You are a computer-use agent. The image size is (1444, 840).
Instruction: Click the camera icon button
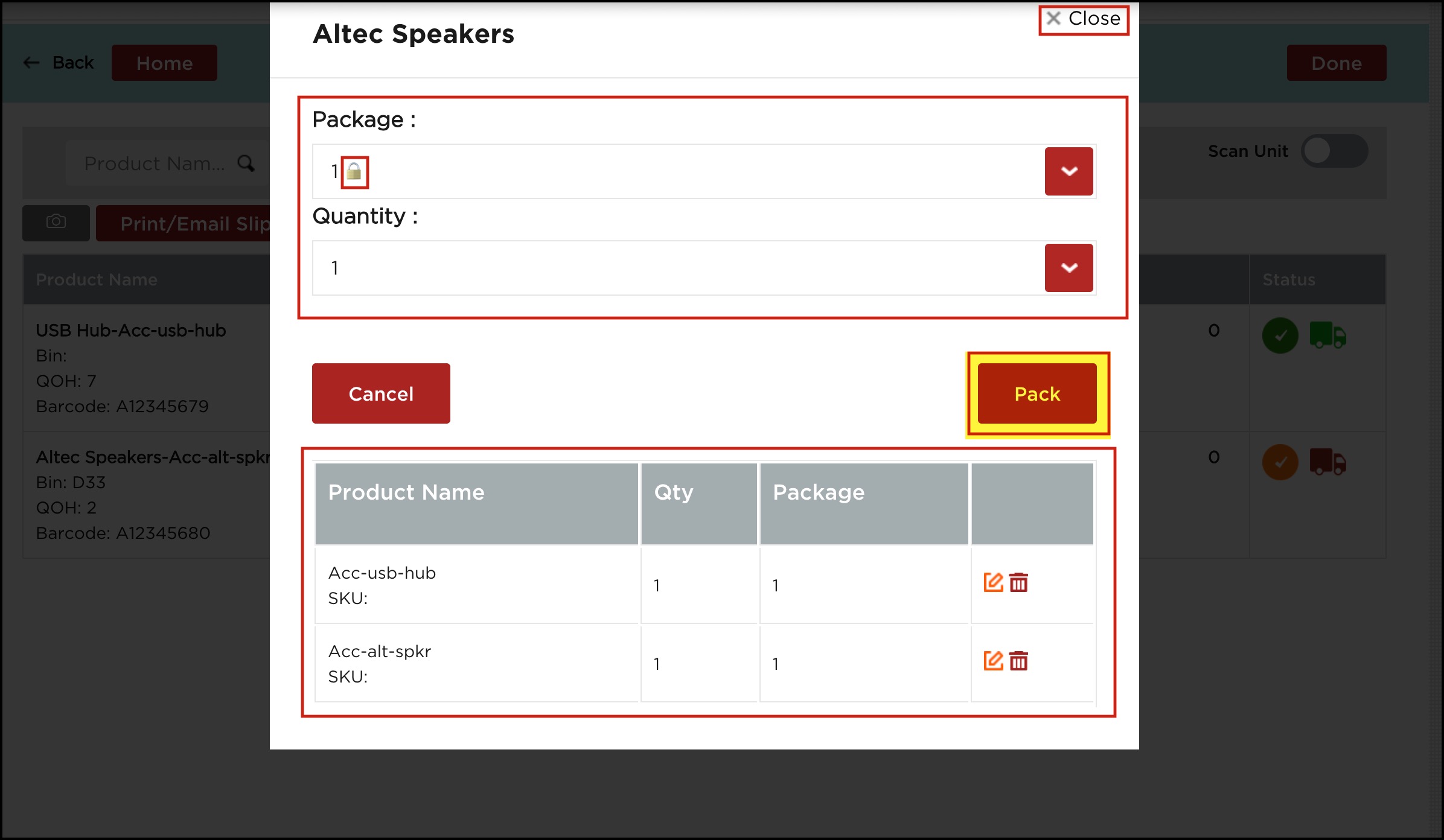click(56, 223)
